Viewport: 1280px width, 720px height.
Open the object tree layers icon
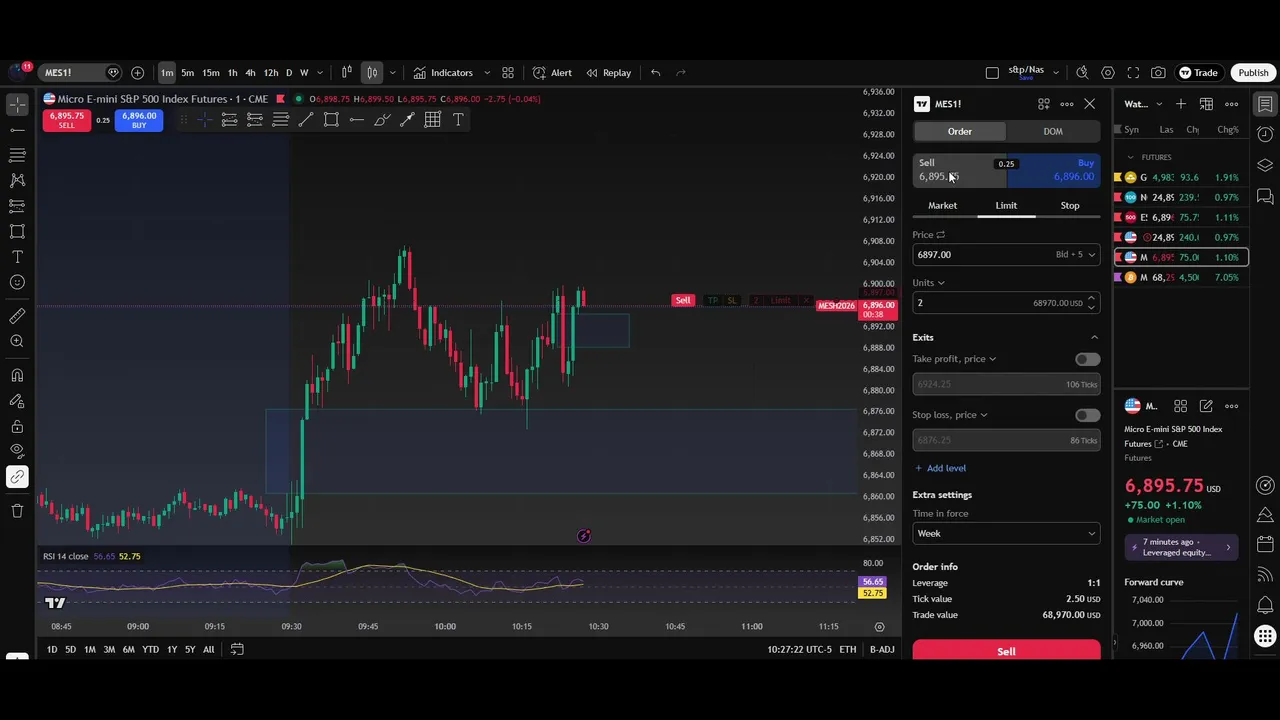(1265, 165)
